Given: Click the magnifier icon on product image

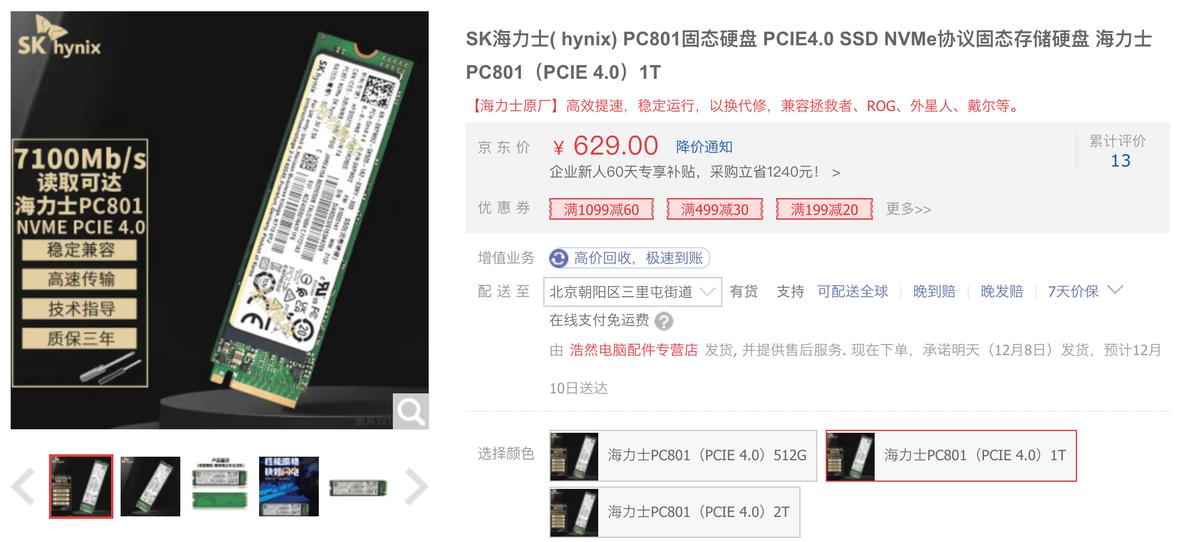Looking at the screenshot, I should pos(410,411).
